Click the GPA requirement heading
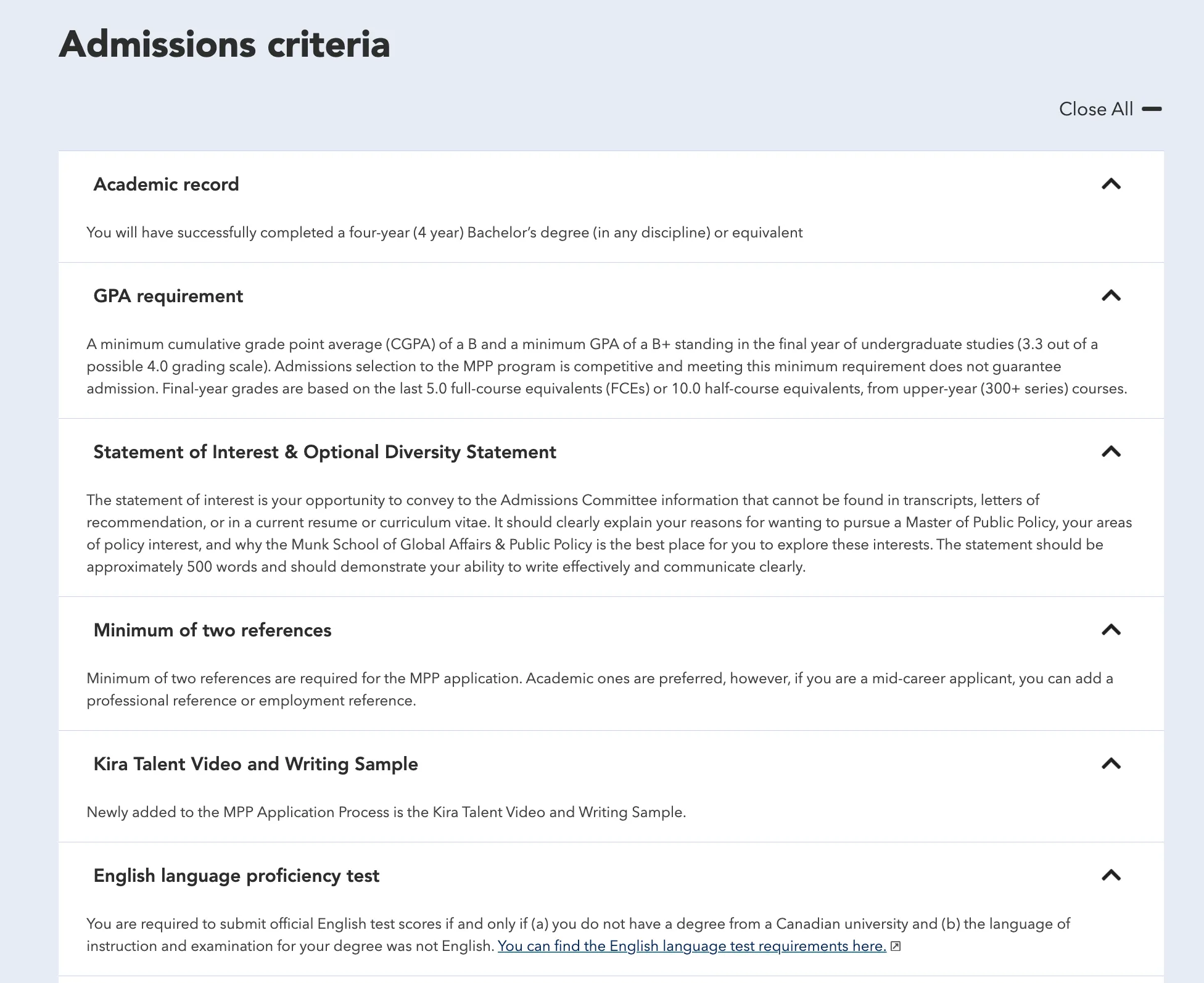Screen dimensions: 1204x983 pos(168,296)
